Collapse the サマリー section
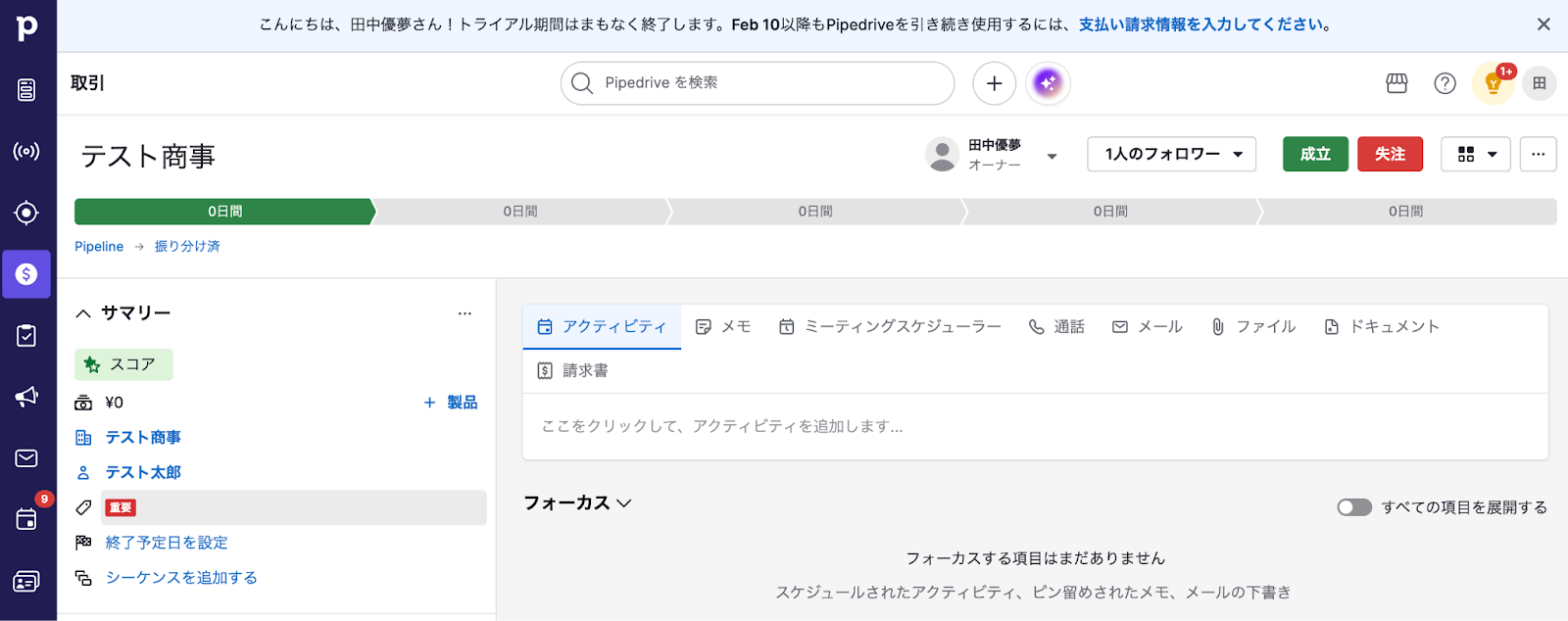This screenshot has width=1568, height=621. (83, 313)
